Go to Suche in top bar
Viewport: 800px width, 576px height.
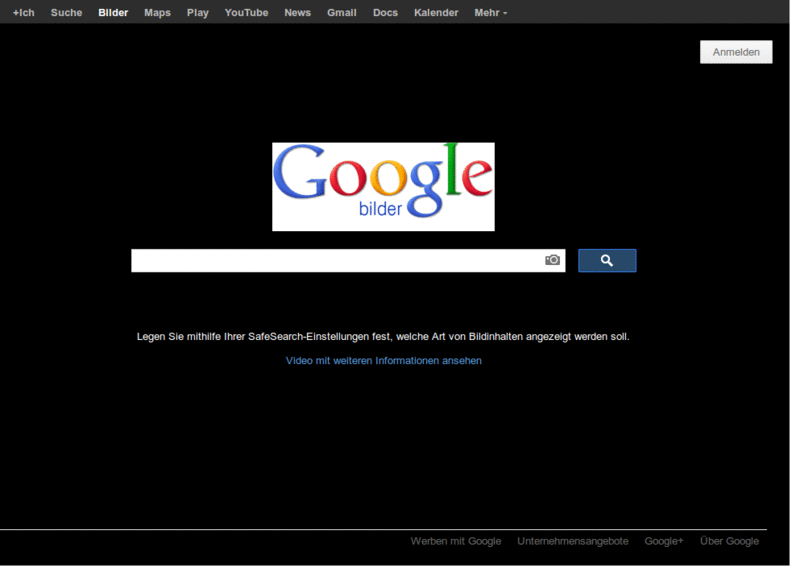(66, 13)
